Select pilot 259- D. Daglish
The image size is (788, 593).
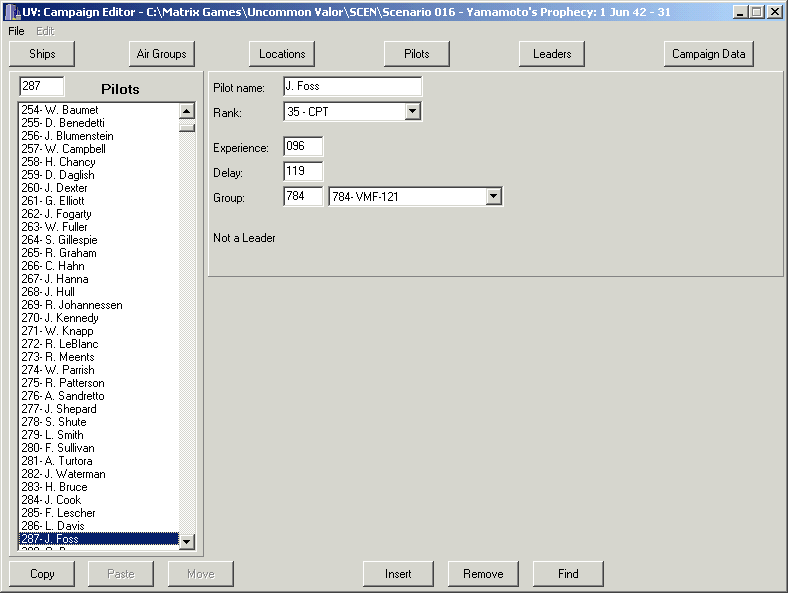coord(99,175)
